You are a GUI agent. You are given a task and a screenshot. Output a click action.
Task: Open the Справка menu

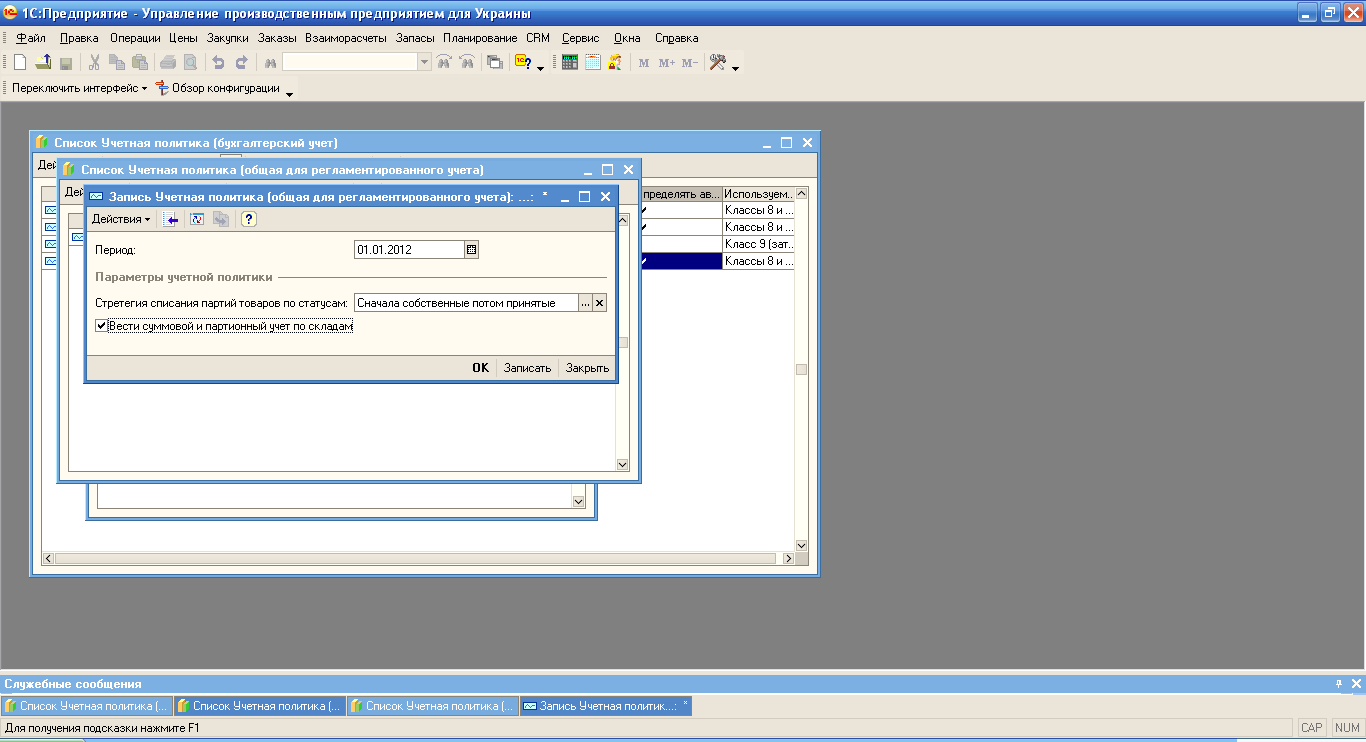click(676, 38)
